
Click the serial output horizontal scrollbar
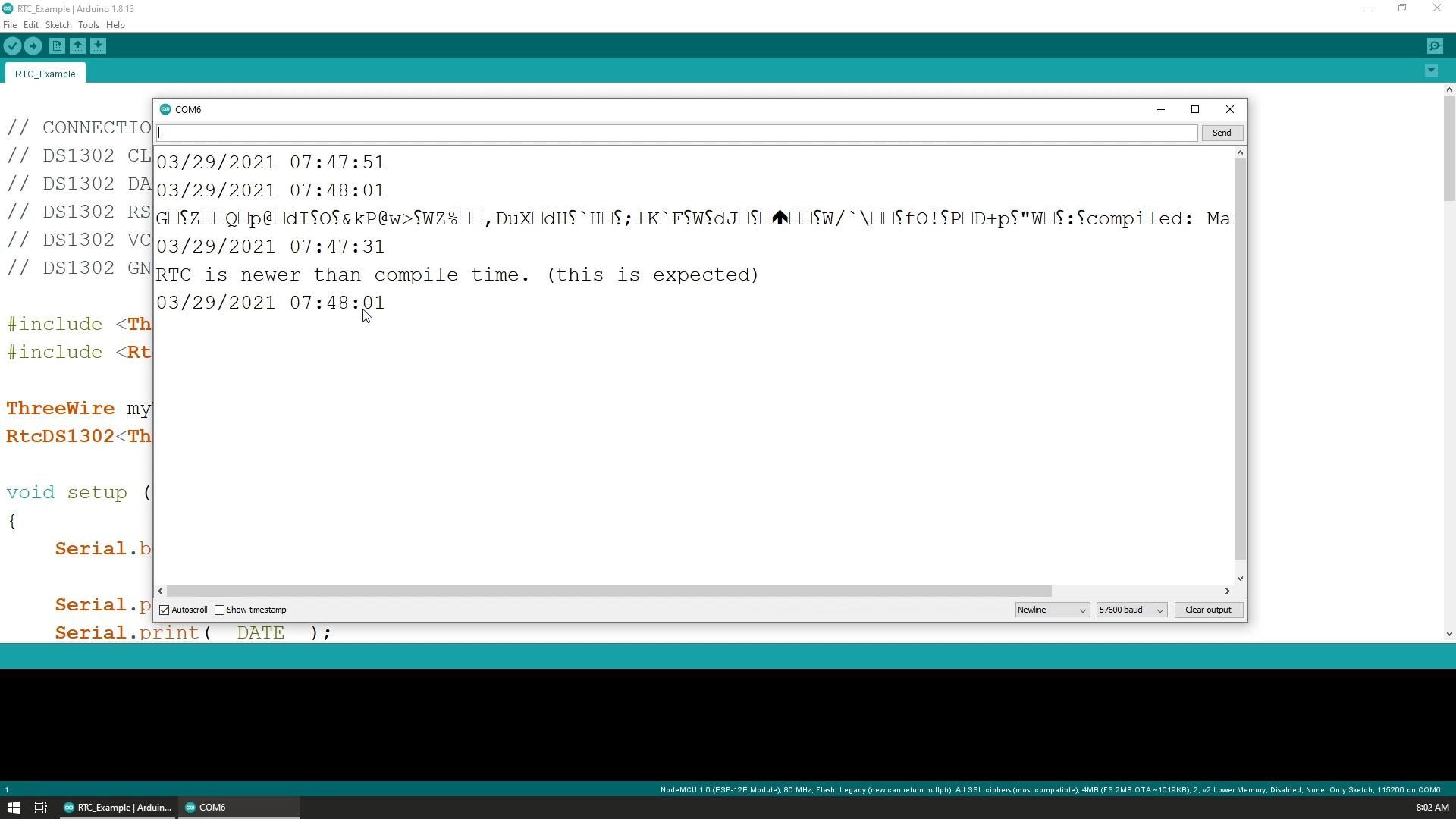[607, 591]
